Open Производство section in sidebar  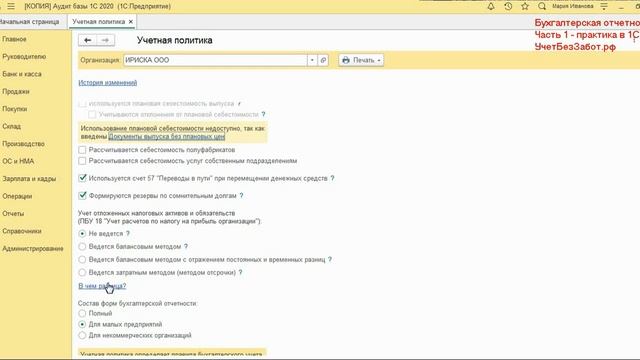pyautogui.click(x=23, y=144)
